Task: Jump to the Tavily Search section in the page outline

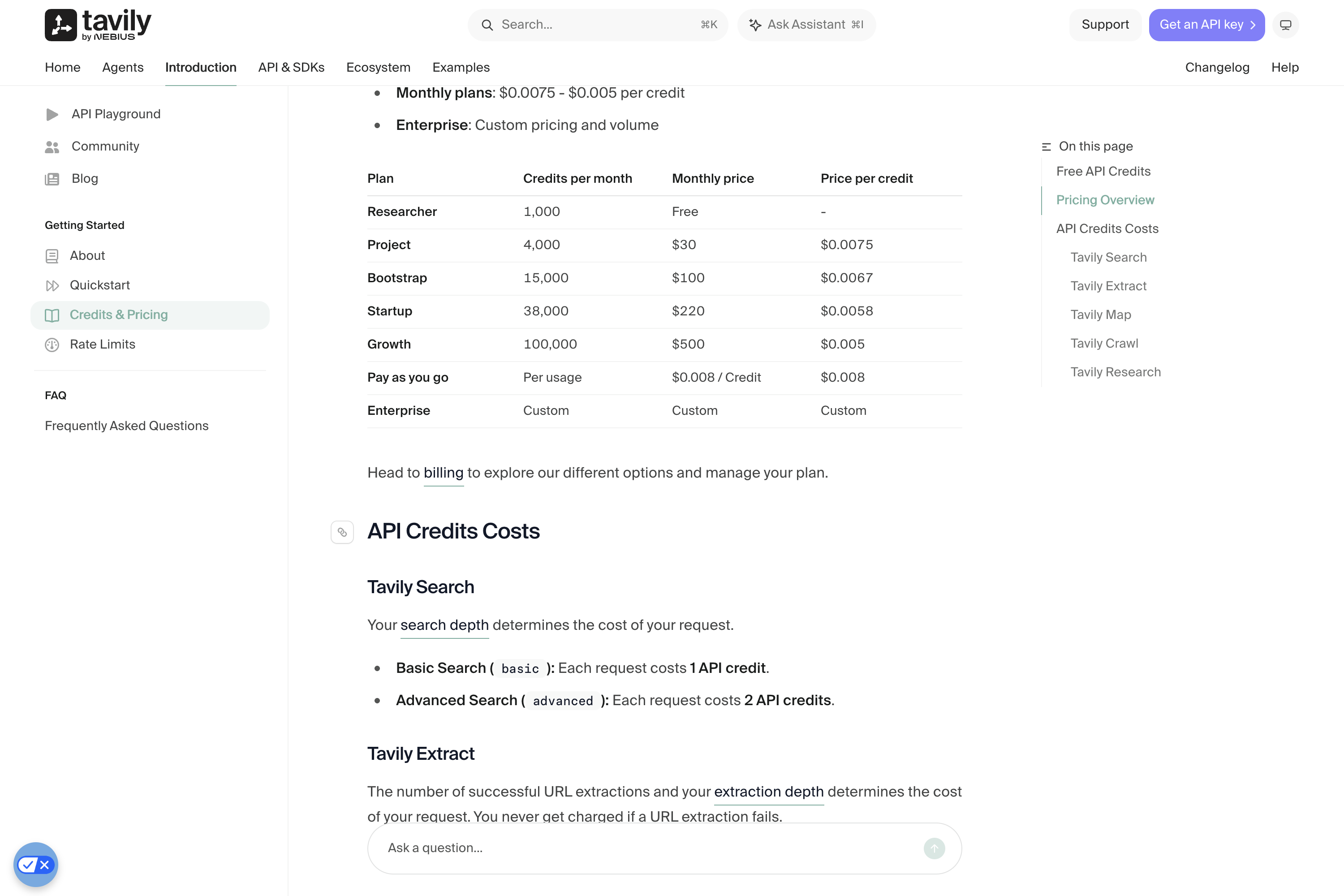Action: [1108, 258]
